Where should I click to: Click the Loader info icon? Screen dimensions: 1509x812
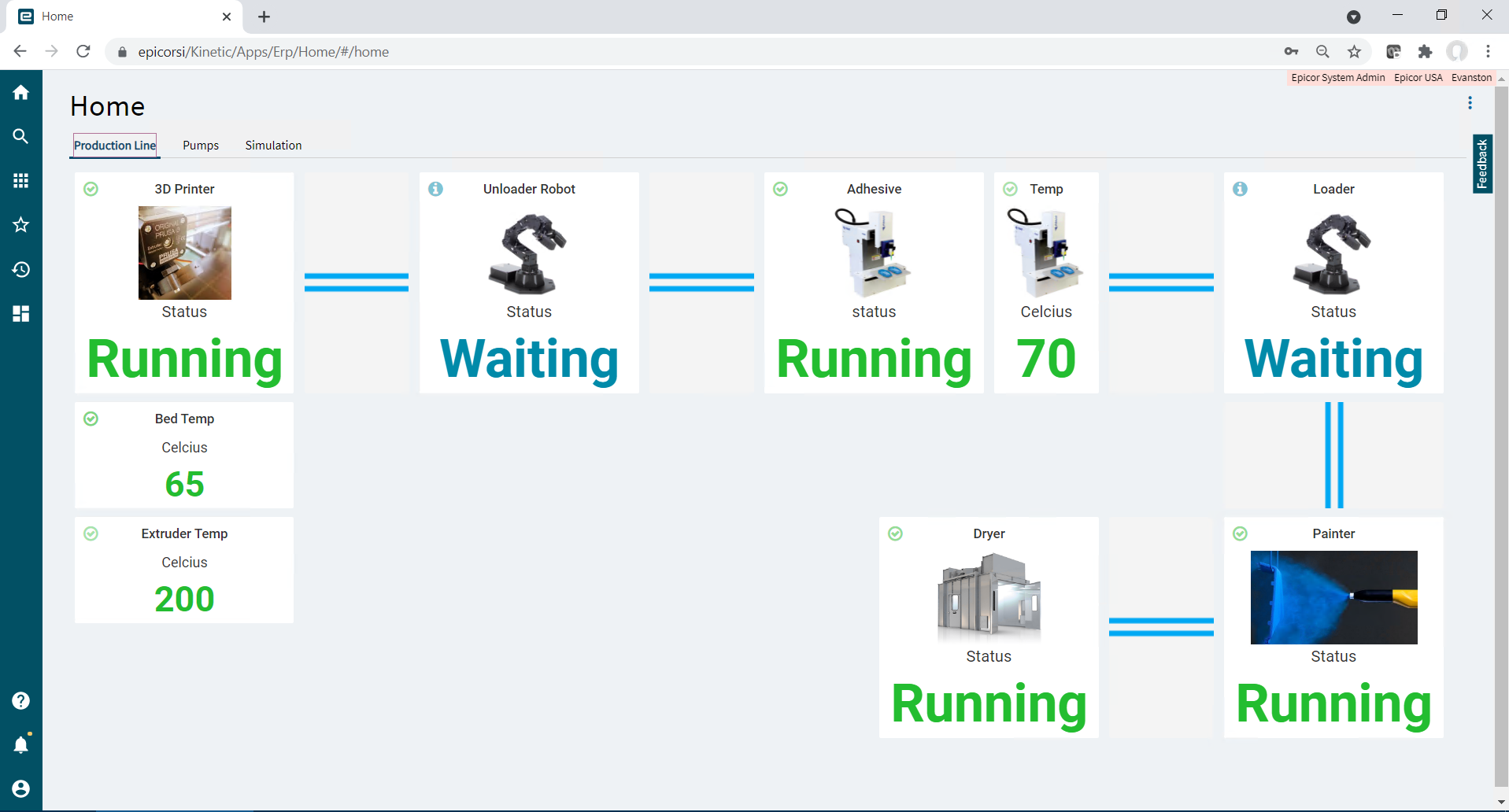pyautogui.click(x=1240, y=189)
